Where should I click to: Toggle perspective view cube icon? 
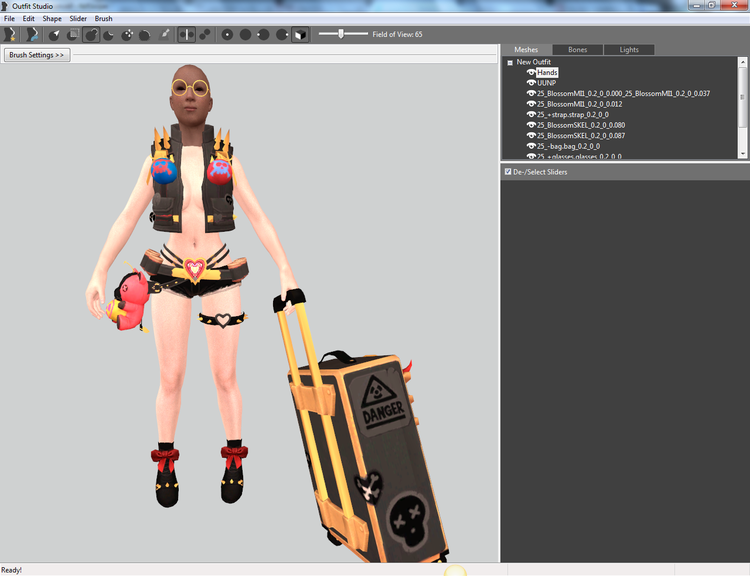tap(300, 34)
